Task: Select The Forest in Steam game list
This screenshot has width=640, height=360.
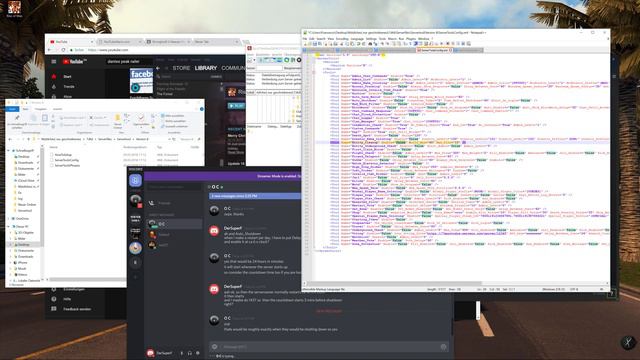Action: (x=165, y=94)
